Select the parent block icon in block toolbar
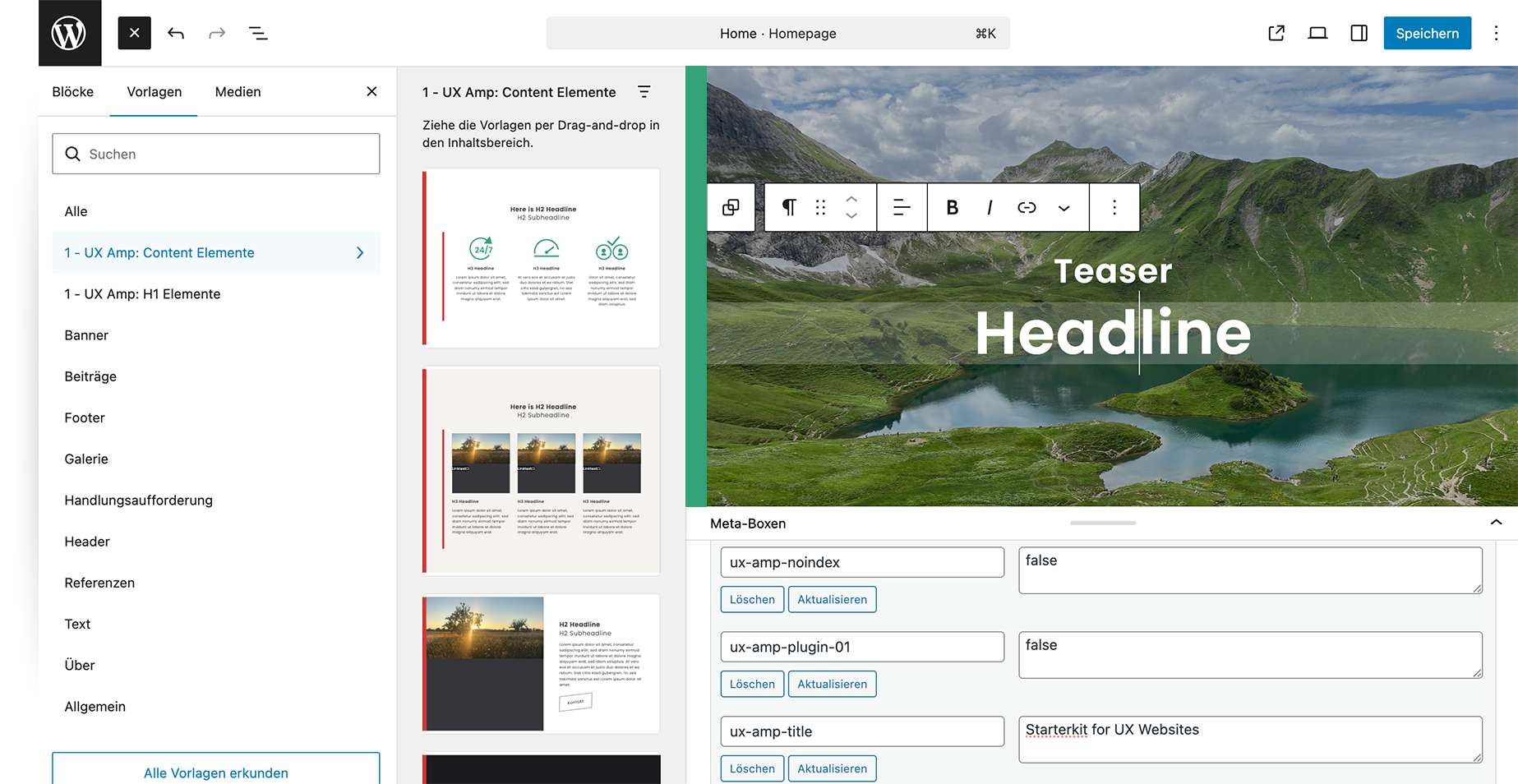 coord(731,207)
